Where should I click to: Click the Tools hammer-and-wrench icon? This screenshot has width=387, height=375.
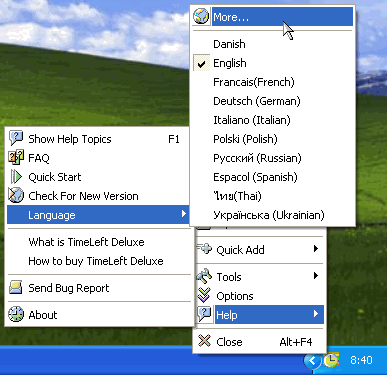(x=204, y=276)
